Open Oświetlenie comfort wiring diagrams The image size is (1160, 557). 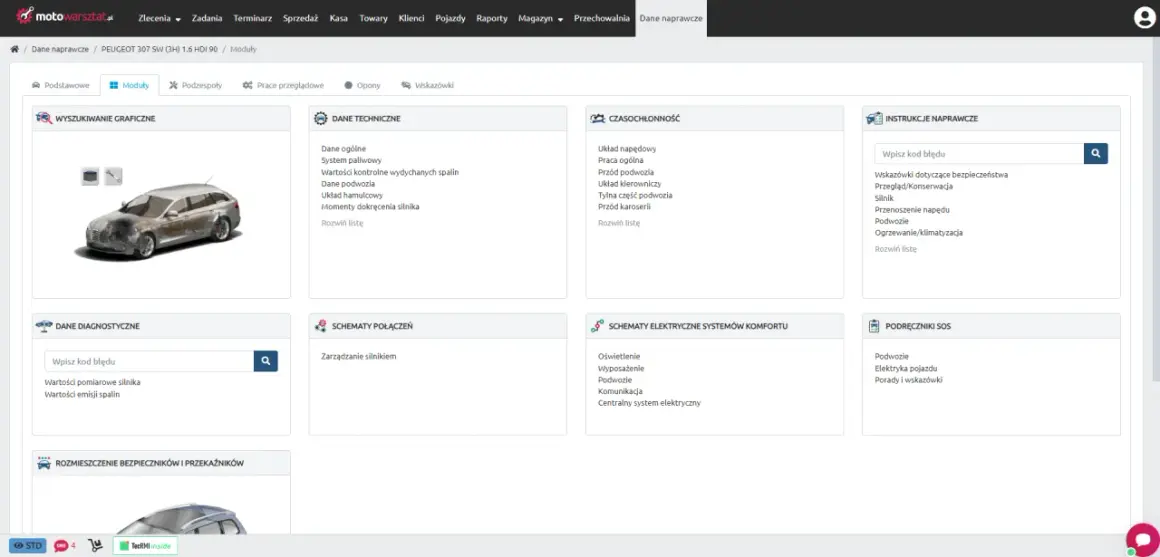(619, 357)
